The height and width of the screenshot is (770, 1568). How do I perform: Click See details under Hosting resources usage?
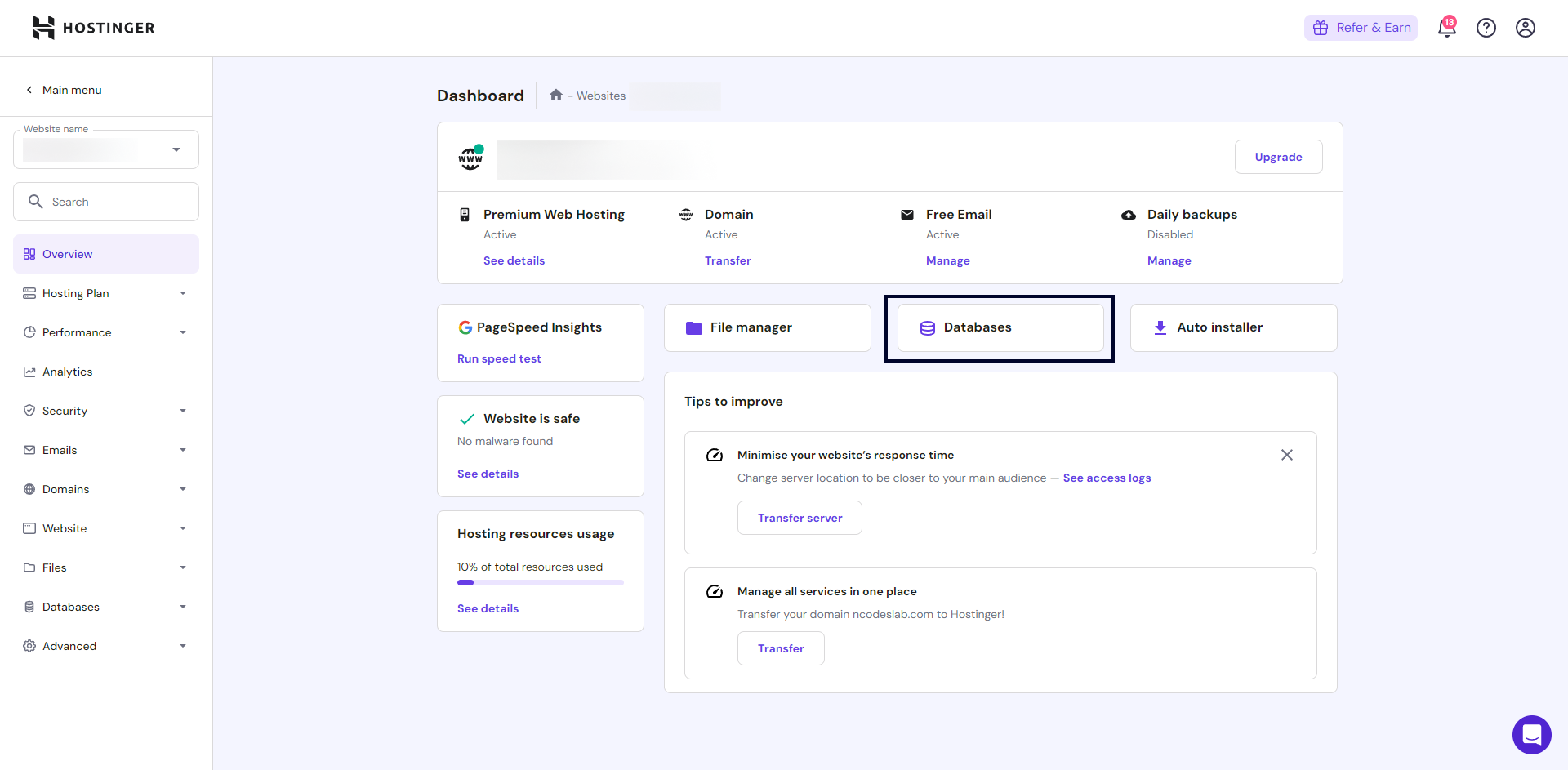[488, 608]
